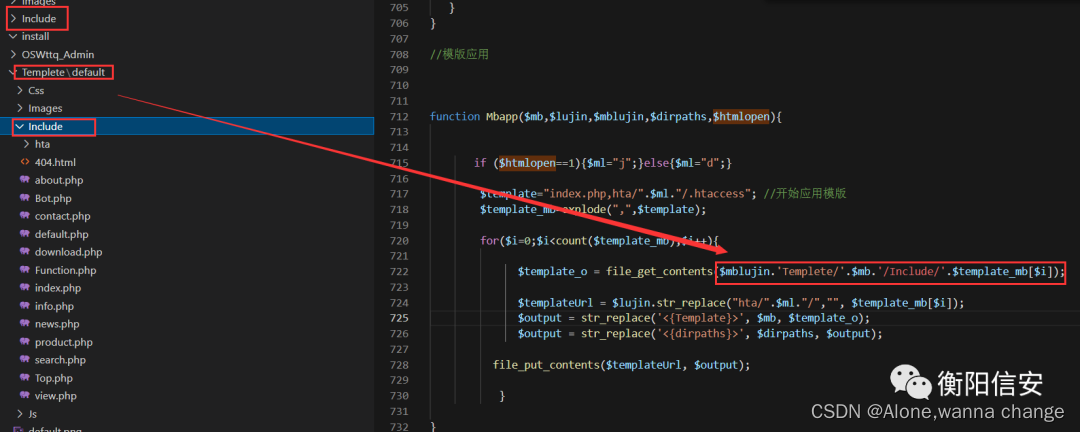Click the contact.php file icon

[x=25, y=216]
